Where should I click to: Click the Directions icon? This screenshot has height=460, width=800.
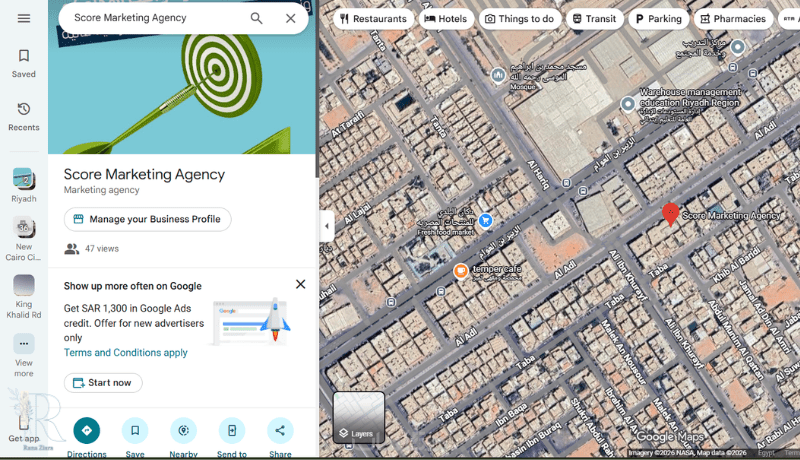click(86, 430)
